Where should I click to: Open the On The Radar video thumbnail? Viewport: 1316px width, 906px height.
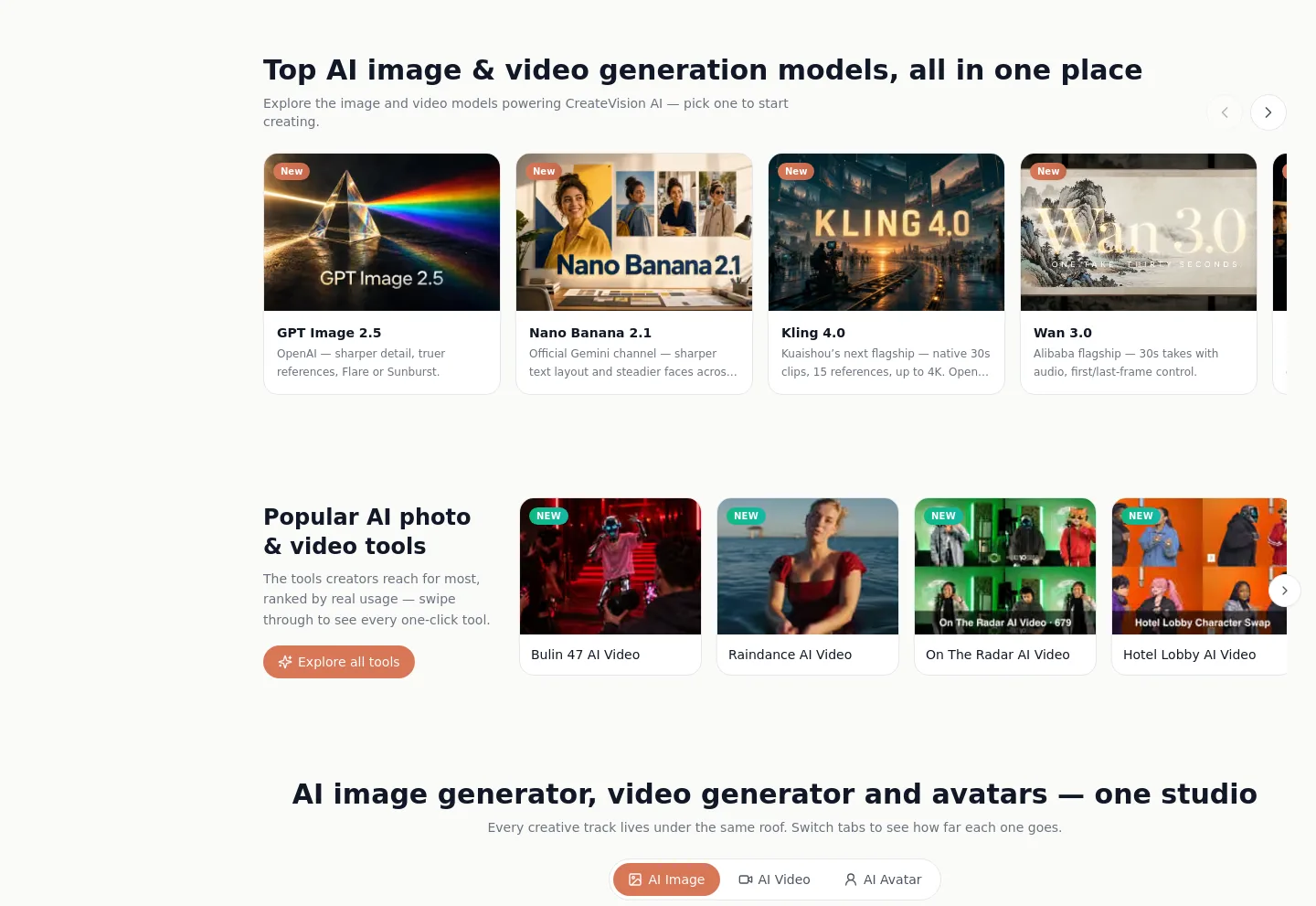tap(1005, 566)
